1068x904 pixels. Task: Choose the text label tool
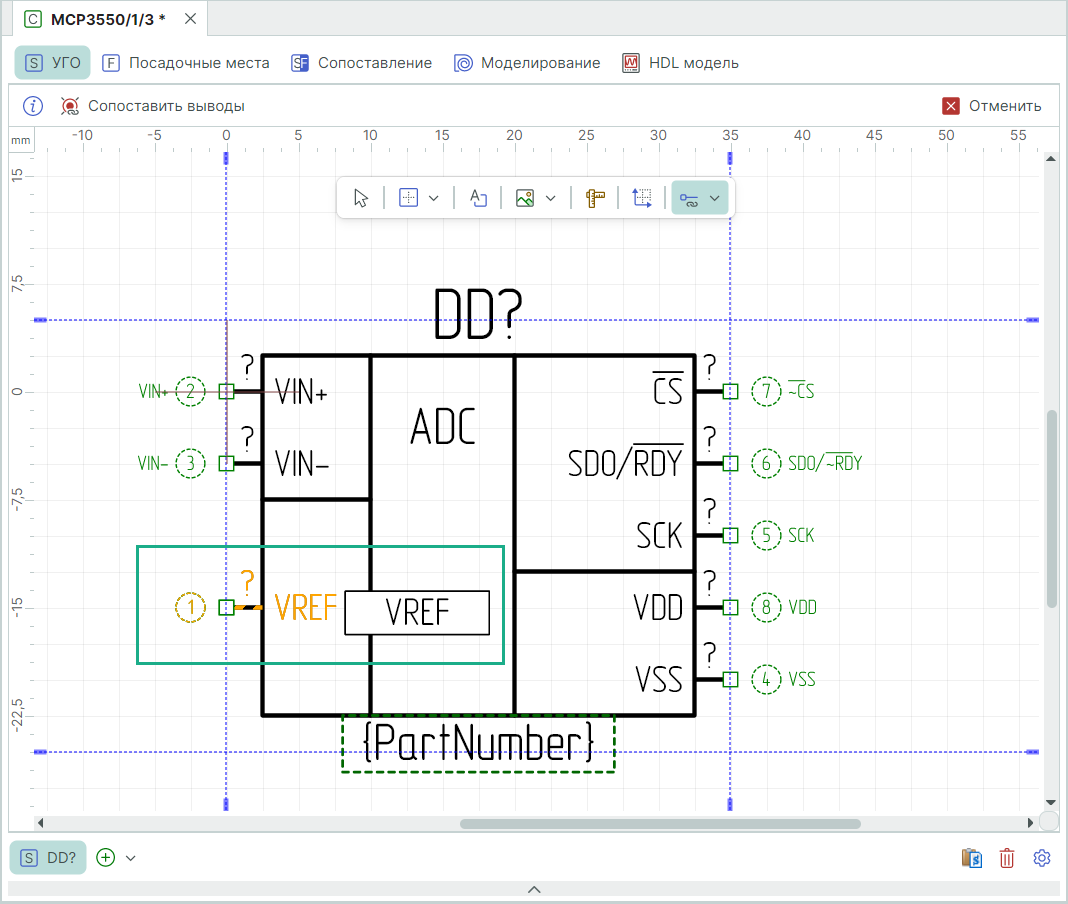click(478, 198)
